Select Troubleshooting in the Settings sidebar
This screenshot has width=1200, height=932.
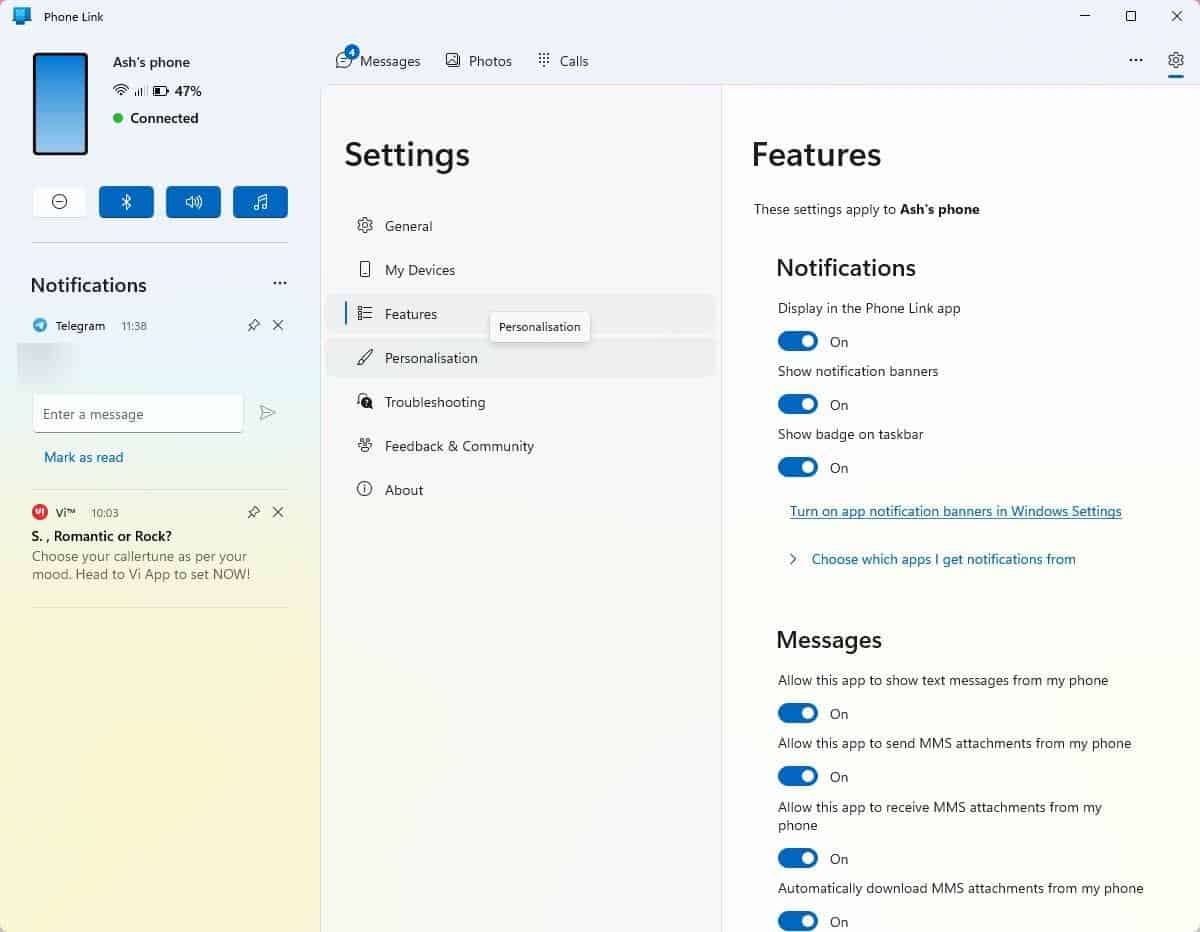pos(434,402)
